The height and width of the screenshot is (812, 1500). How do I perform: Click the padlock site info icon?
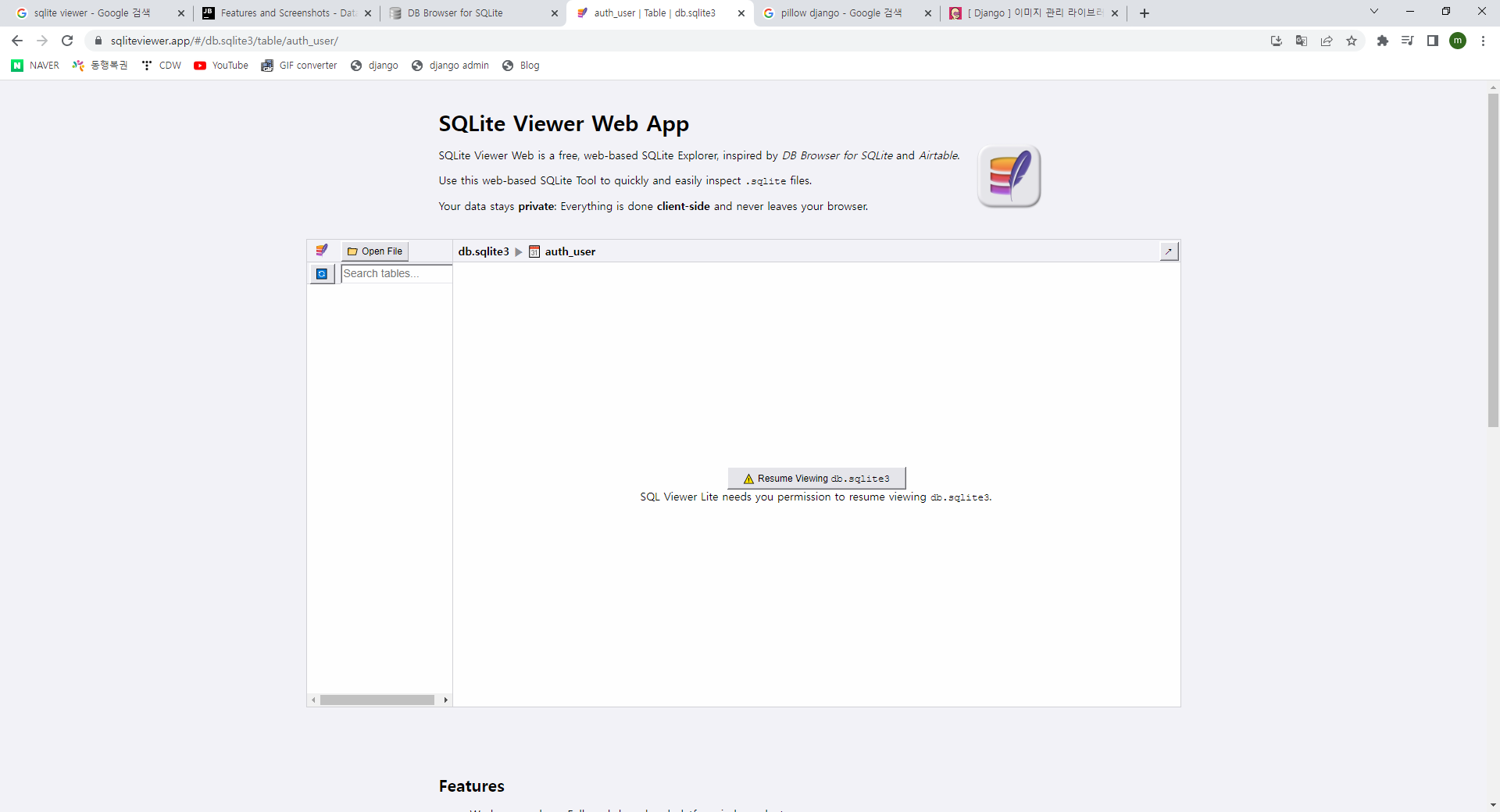98,41
